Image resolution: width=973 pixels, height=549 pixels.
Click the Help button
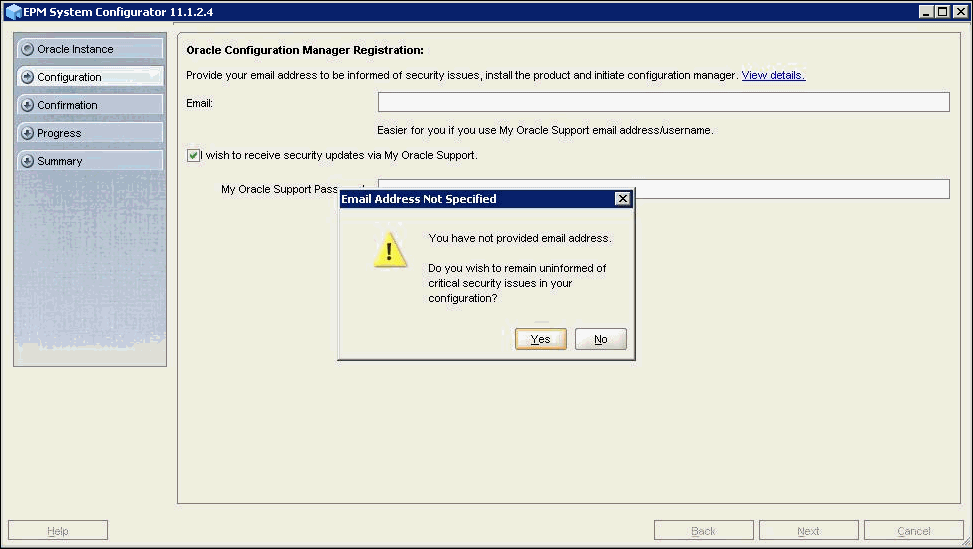coord(58,530)
